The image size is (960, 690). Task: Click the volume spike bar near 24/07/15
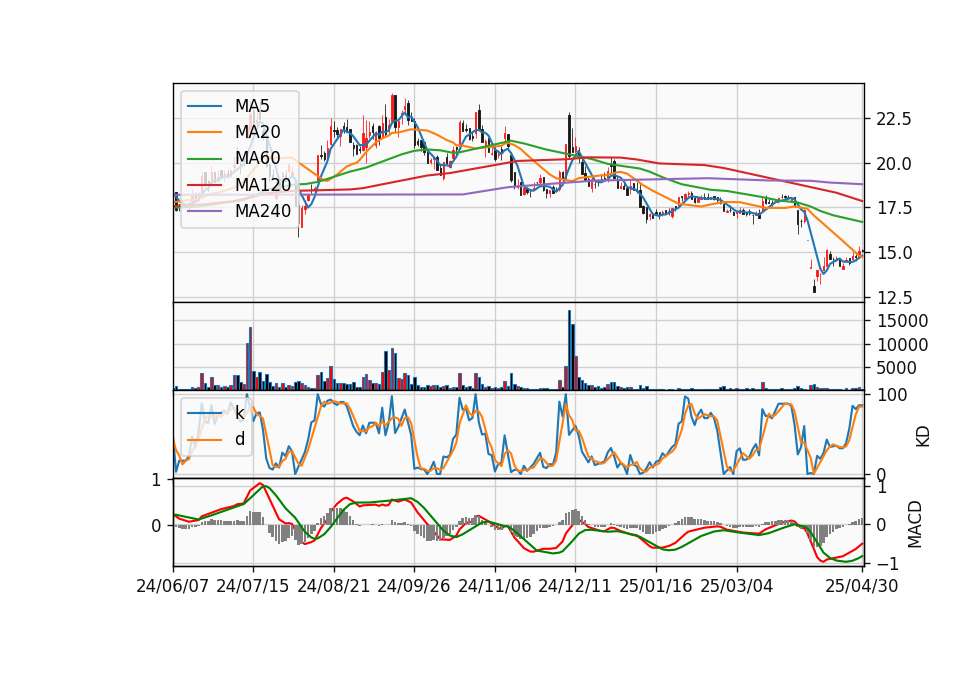(250, 359)
